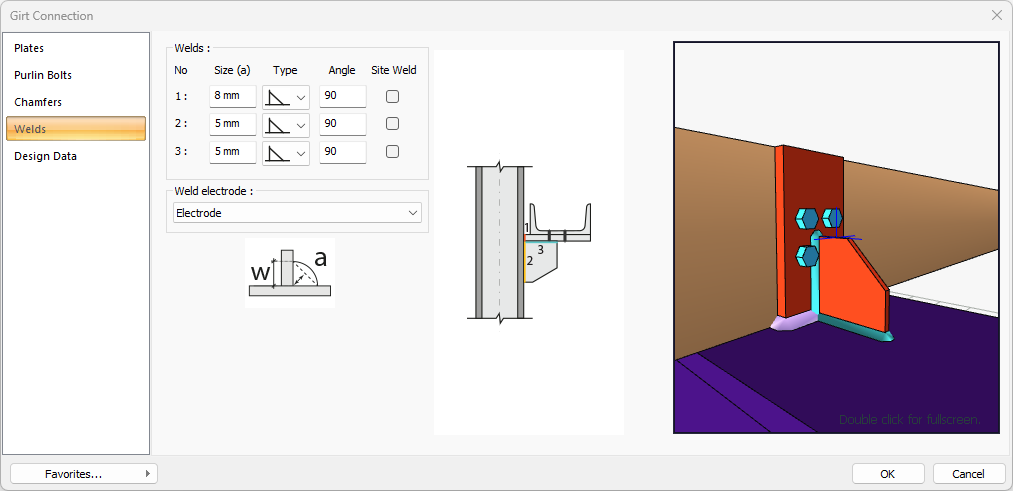Screen dimensions: 1013x491
Task: Check the Site Weld box for weld 3
Action: click(393, 152)
